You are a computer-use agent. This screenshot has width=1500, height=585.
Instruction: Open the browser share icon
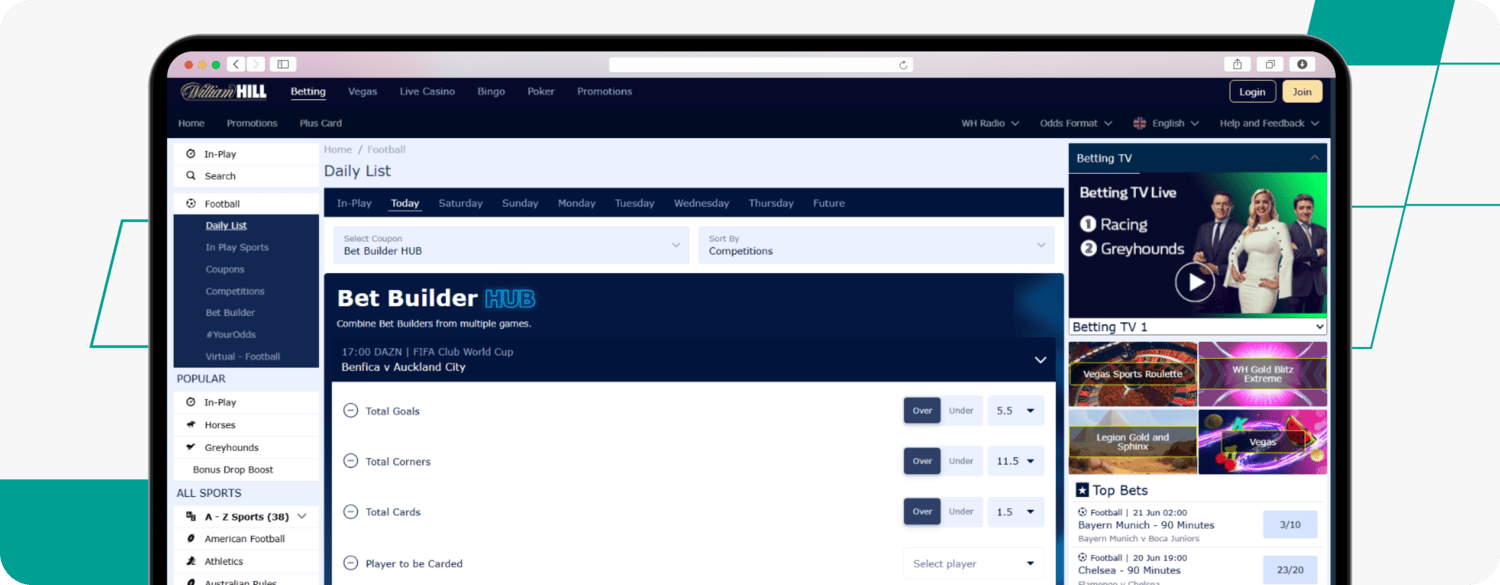pyautogui.click(x=1238, y=64)
